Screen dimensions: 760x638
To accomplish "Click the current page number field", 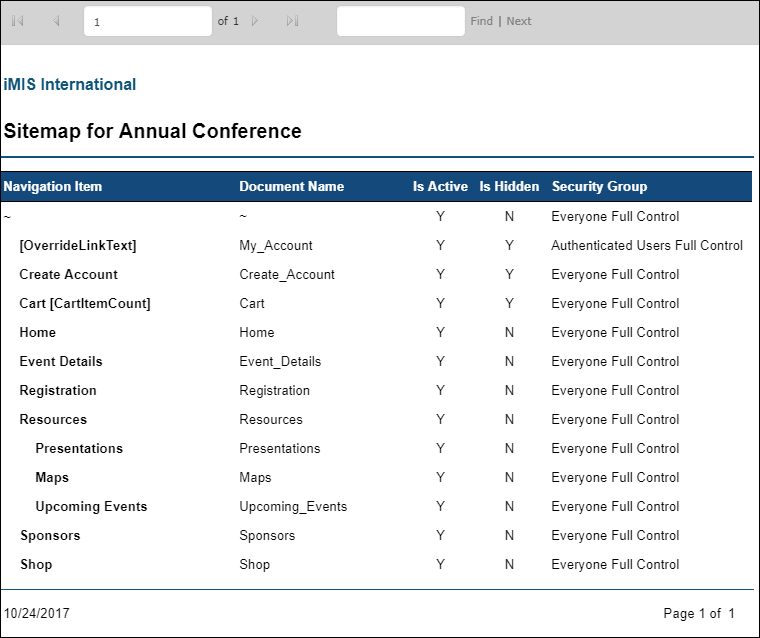I will click(148, 21).
